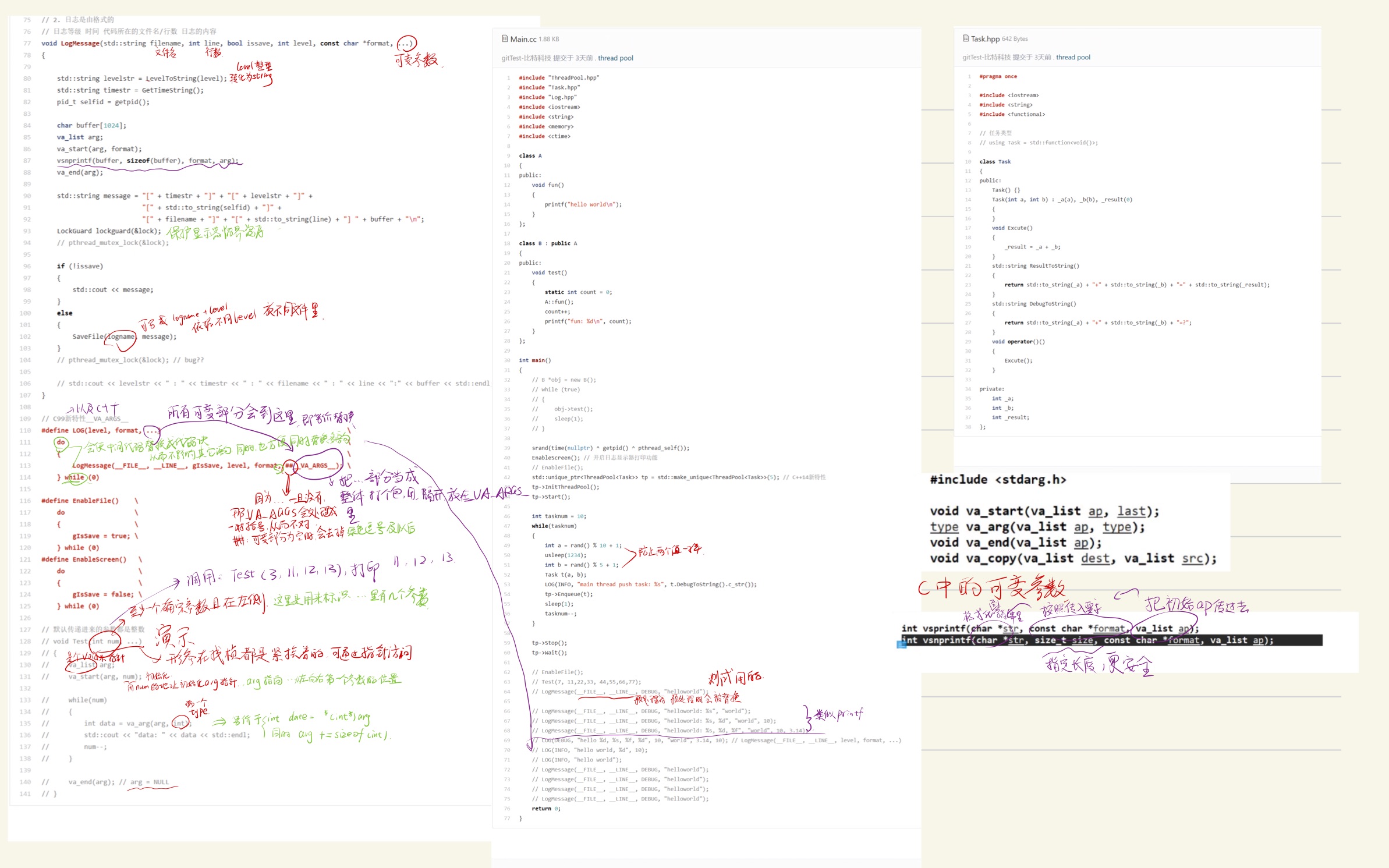Click gitTest-比特科技 author under Task.hpp
Image resolution: width=1389 pixels, height=868 pixels.
click(x=987, y=57)
